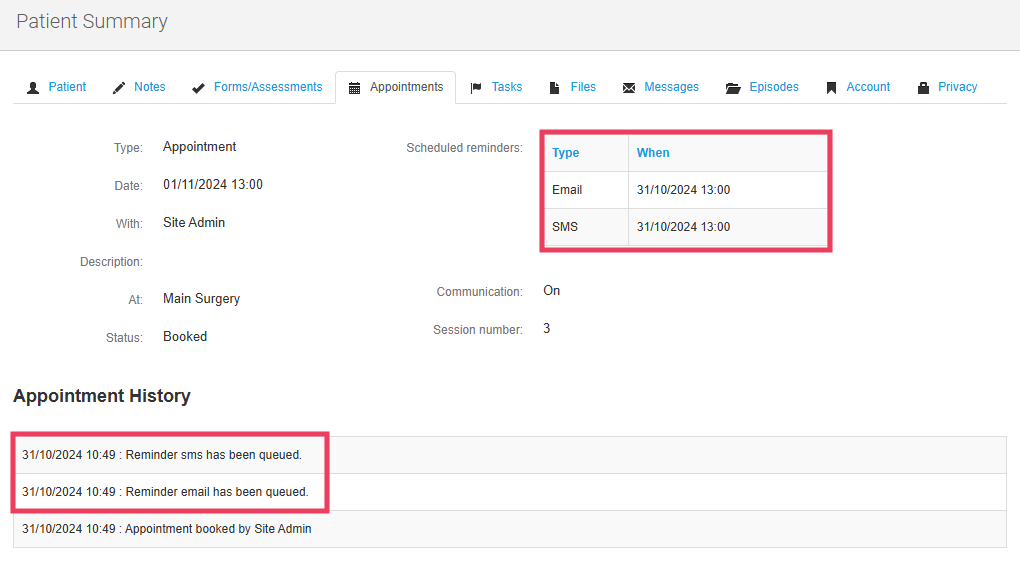This screenshot has height=567, width=1020.
Task: Click the document icon beside Files
Action: (554, 88)
